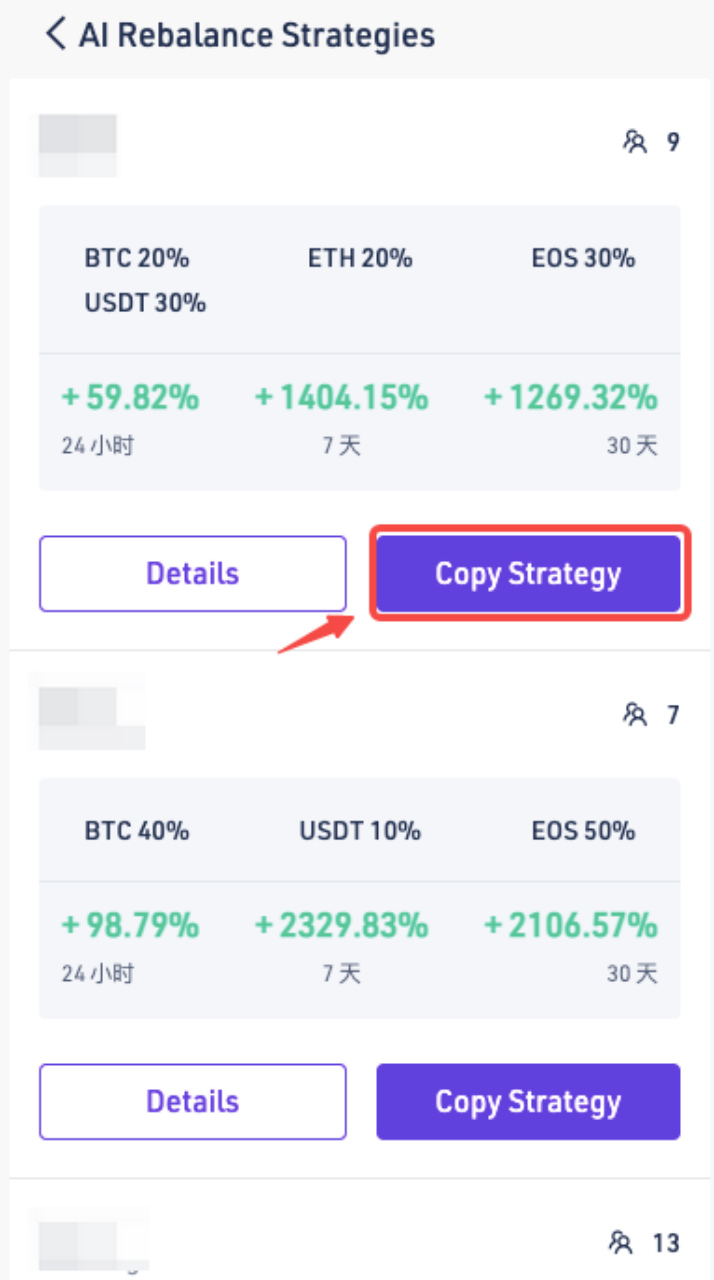Open Details for the first strategy
Screen dimensions: 714x1280
click(x=193, y=574)
